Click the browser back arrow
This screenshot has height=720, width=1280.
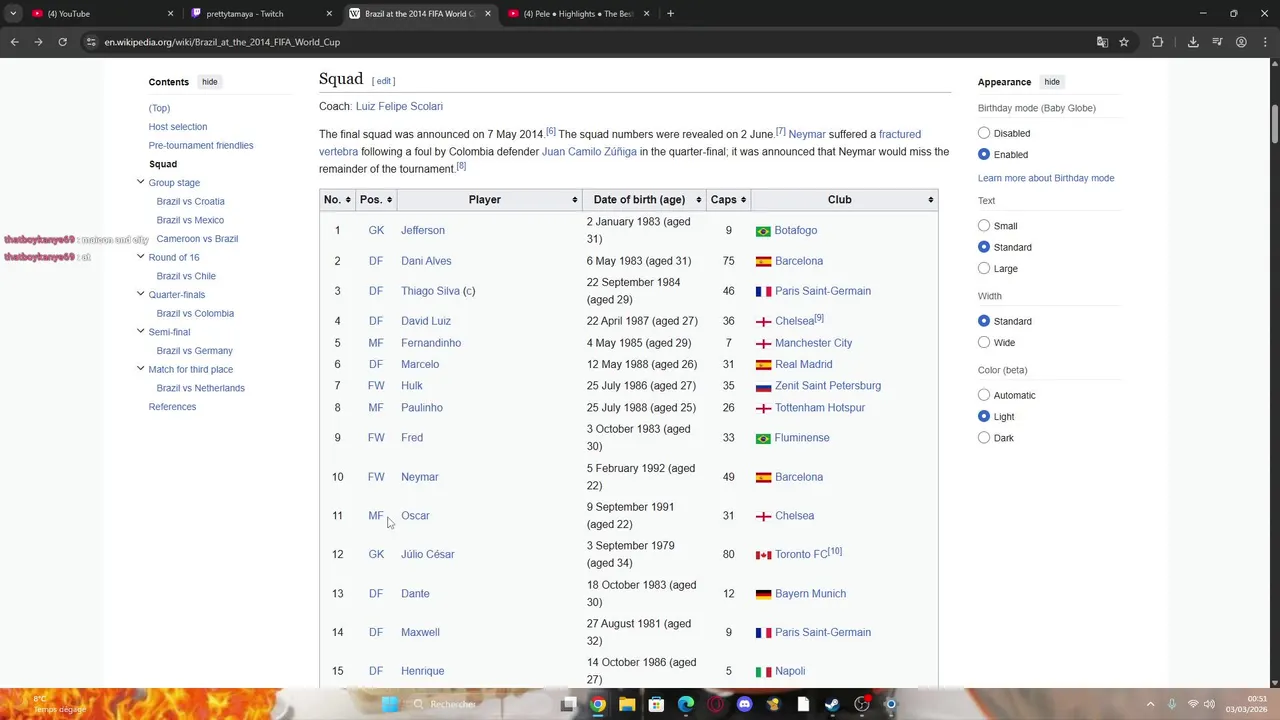click(14, 42)
